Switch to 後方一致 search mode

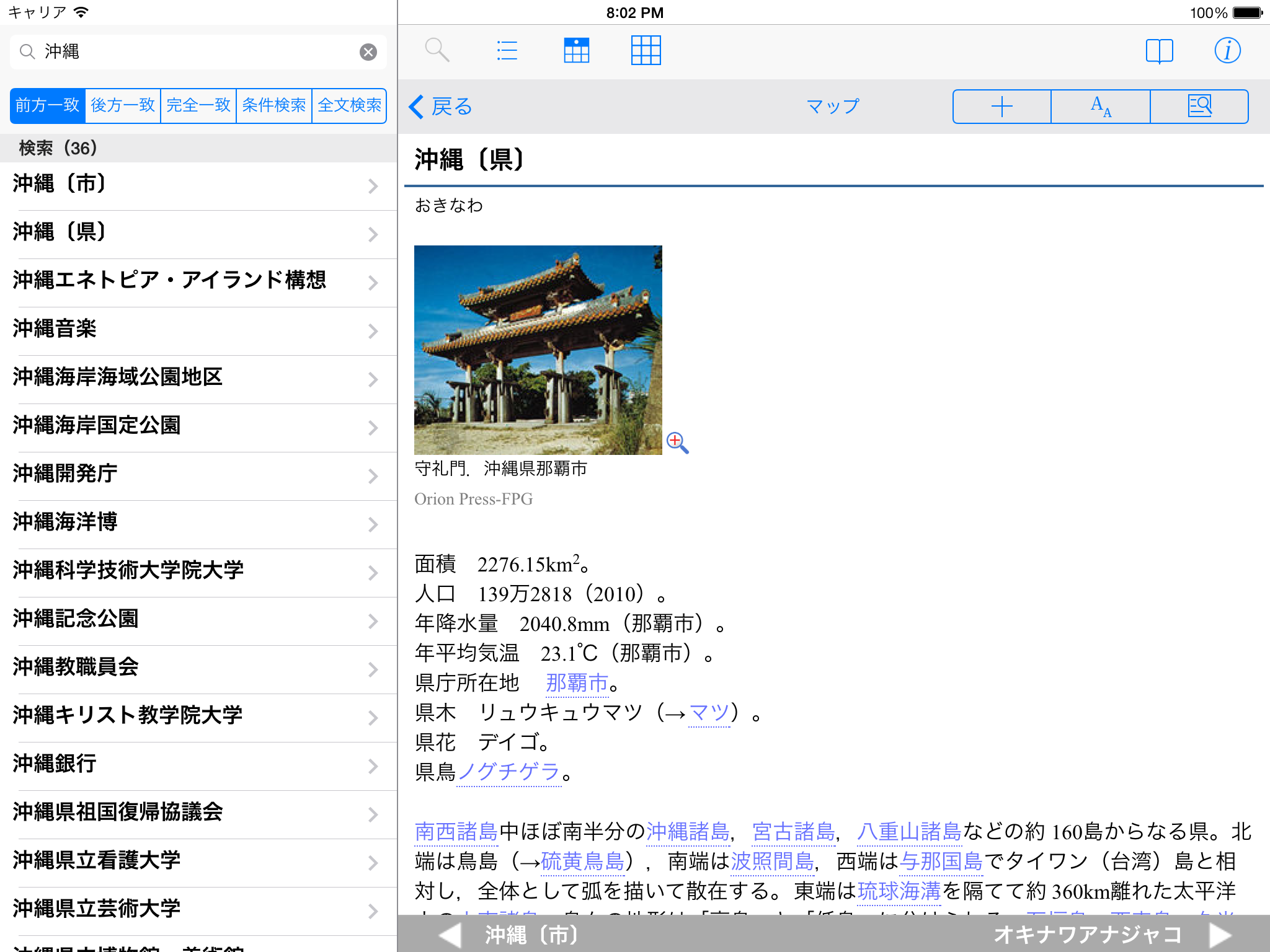pos(123,105)
